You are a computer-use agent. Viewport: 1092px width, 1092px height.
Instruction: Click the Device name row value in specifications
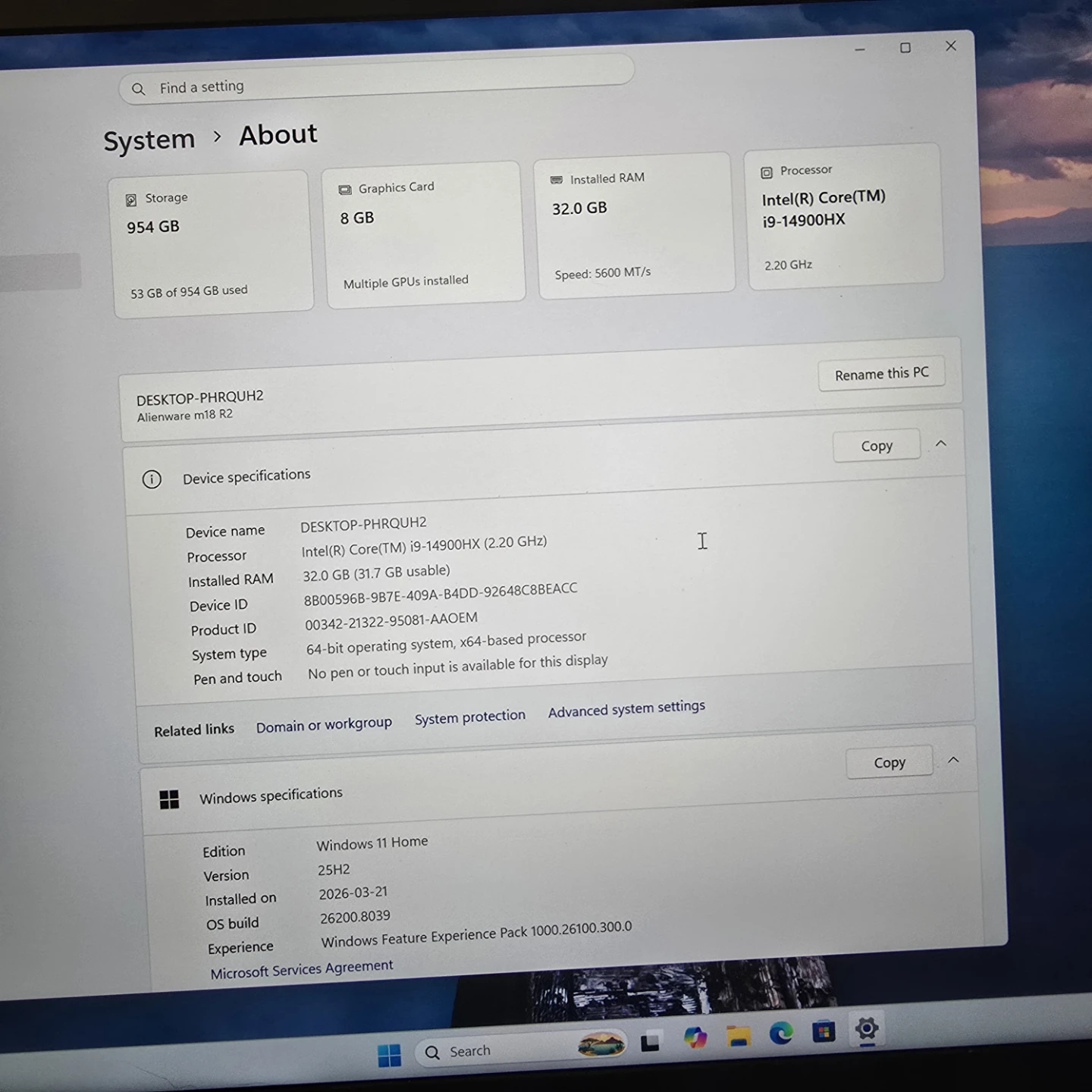tap(363, 524)
